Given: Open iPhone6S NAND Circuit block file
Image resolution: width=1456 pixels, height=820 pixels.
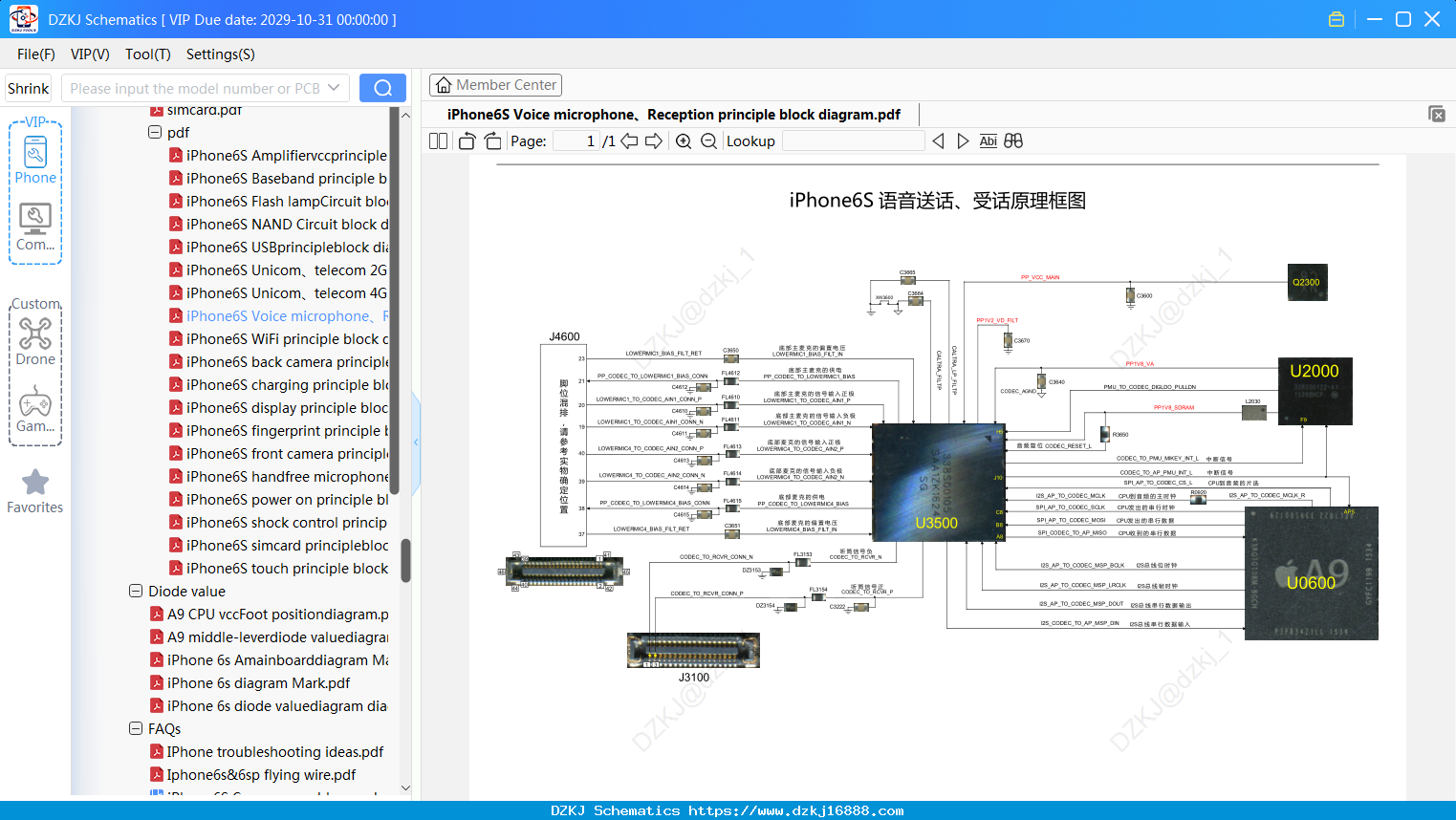Looking at the screenshot, I should 287,225.
